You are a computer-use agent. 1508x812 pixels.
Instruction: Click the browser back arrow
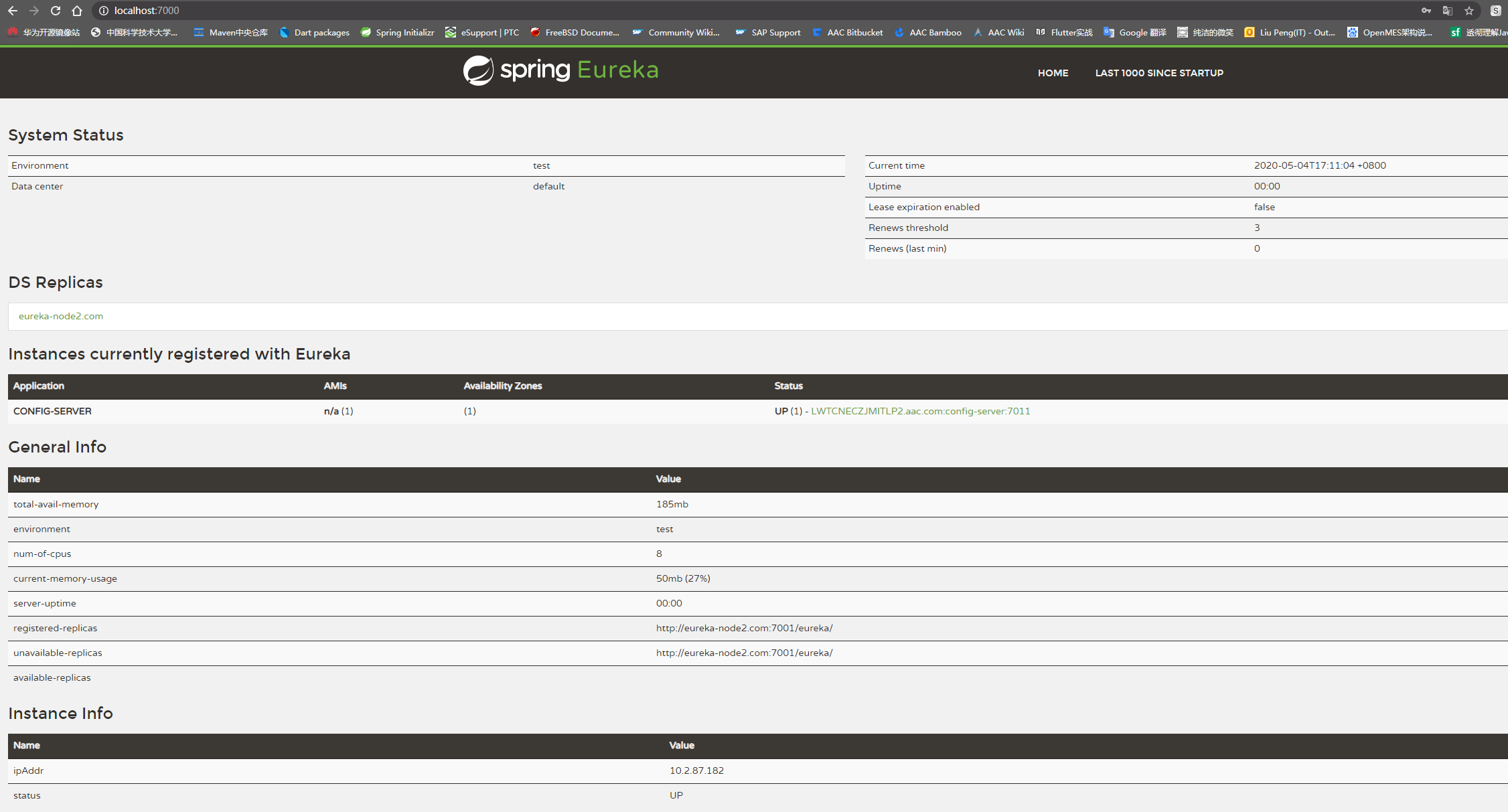pyautogui.click(x=13, y=11)
